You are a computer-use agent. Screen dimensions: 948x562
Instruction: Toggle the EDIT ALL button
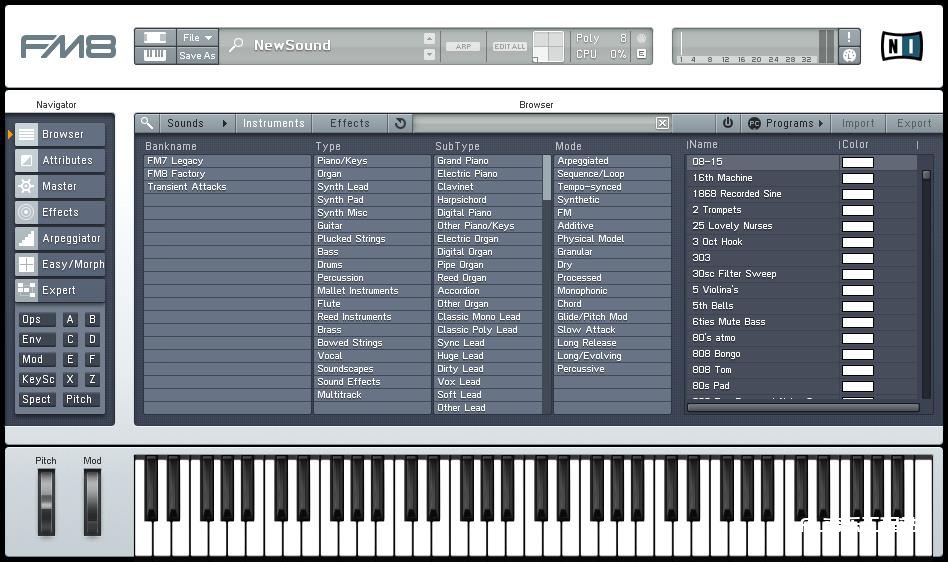pos(509,46)
